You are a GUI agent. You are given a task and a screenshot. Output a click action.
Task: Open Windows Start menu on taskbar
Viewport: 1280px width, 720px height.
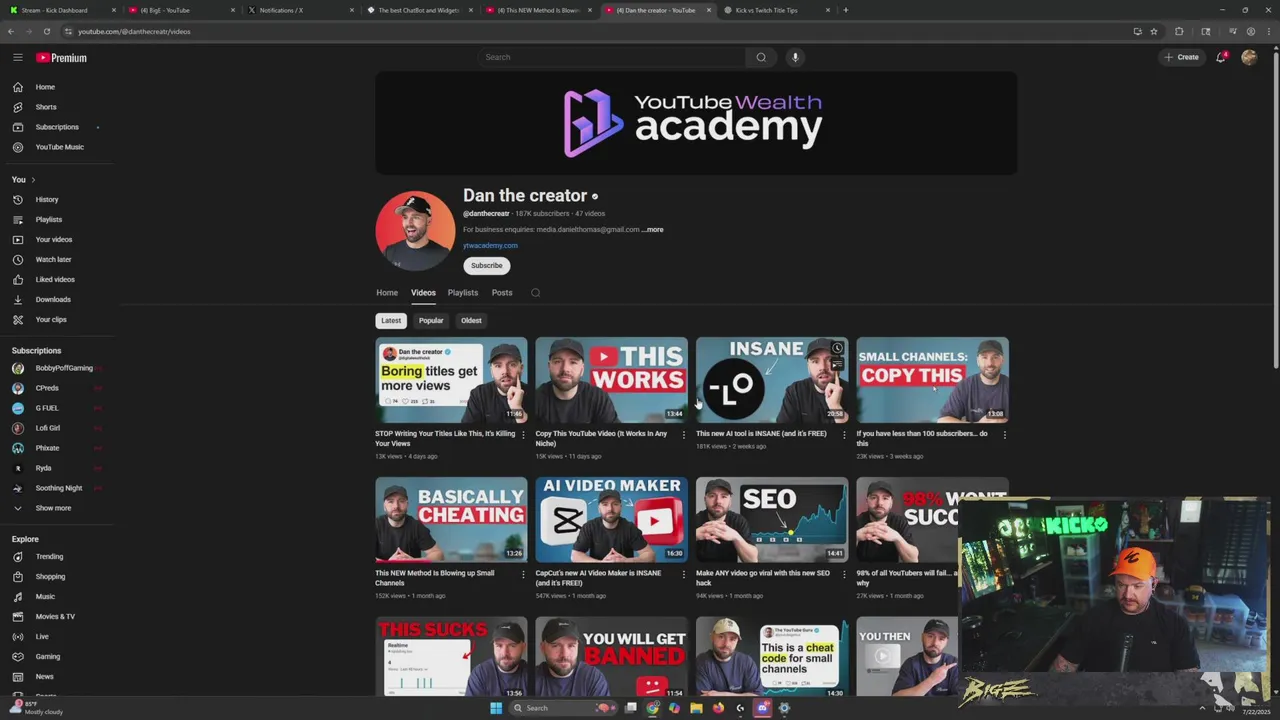tap(496, 708)
